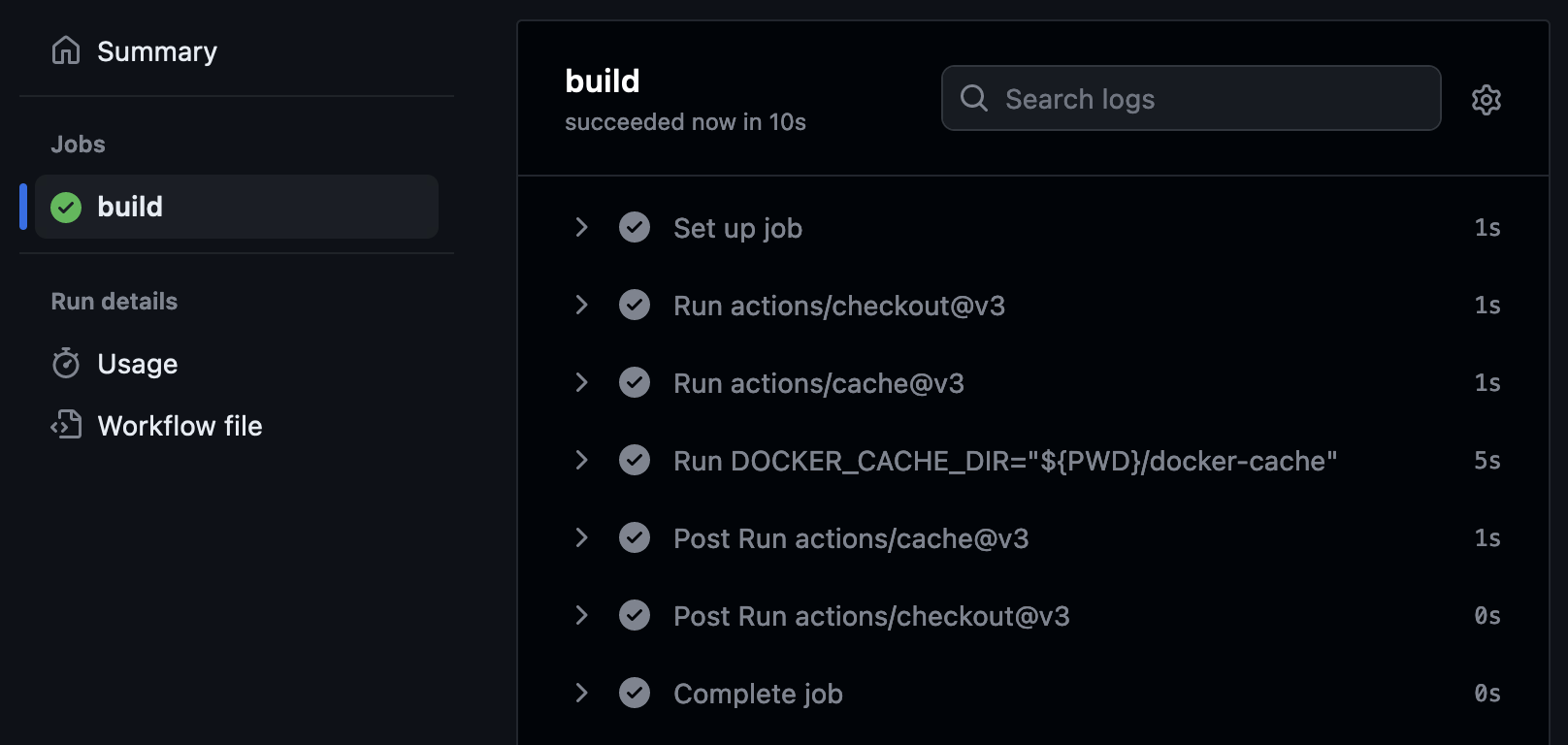Click the checkmark status icon for Set up job
This screenshot has width=1568, height=745.
click(635, 227)
